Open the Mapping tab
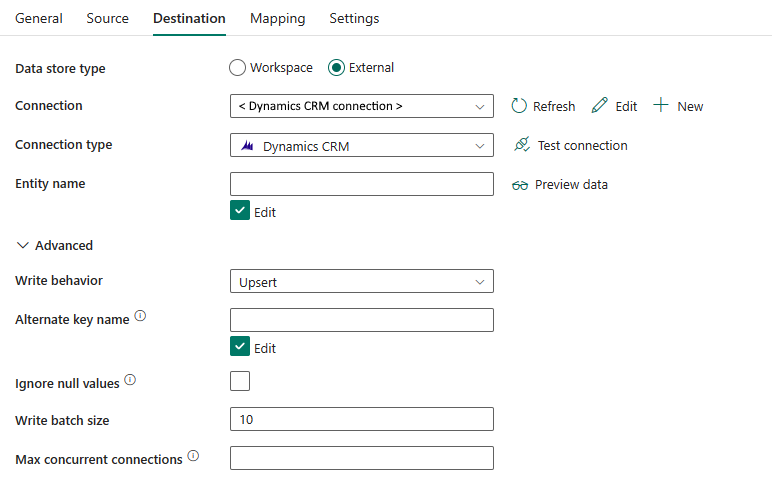 [278, 18]
